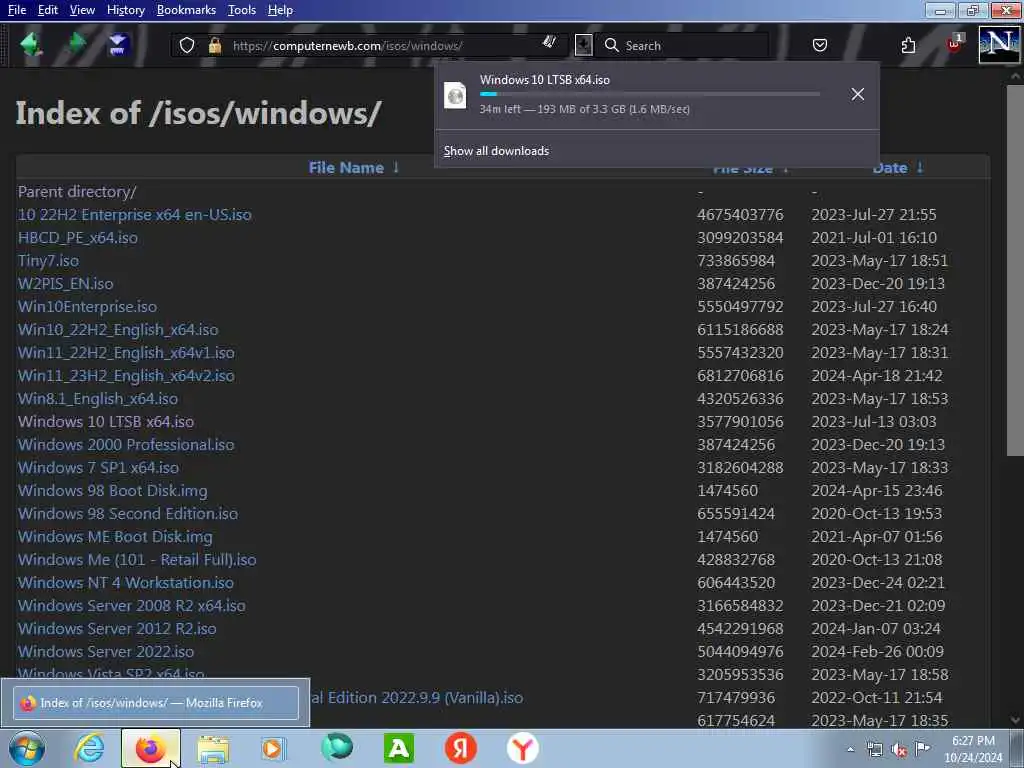Screen dimensions: 1024x768
Task: Cancel the Windows 10 LTSB download
Action: pos(857,94)
